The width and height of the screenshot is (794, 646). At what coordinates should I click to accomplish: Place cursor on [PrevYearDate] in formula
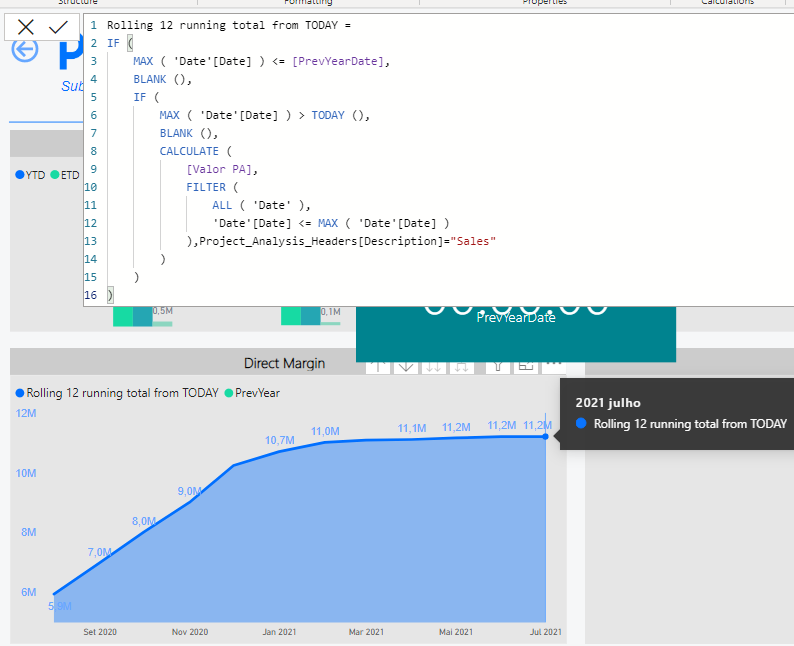click(x=338, y=61)
